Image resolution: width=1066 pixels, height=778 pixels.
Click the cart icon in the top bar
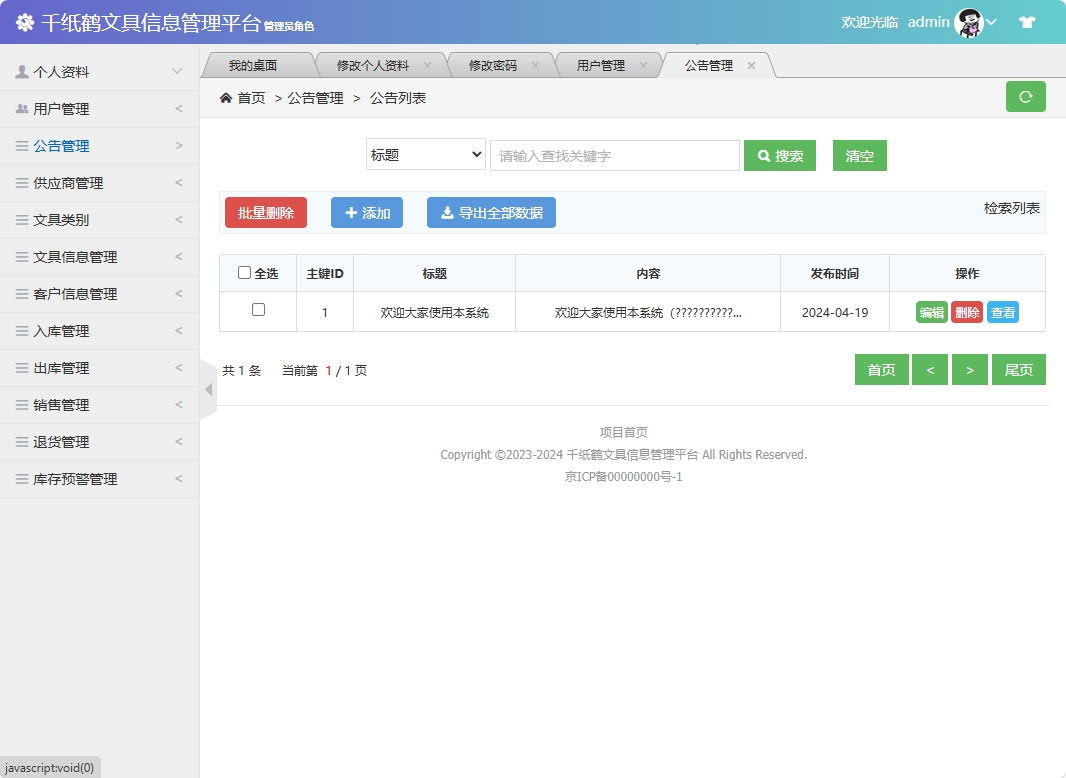point(1027,22)
